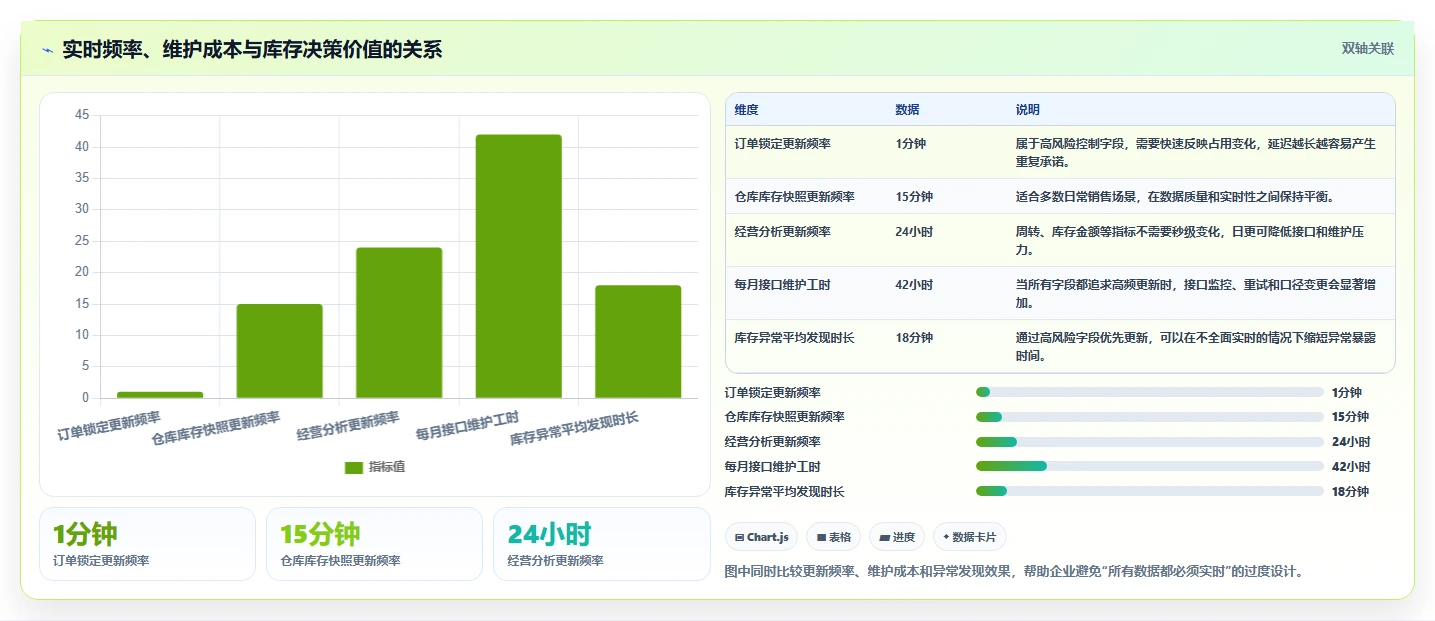Click the 仓库库存快照更新频率 progress bar
Viewport: 1435px width, 621px height.
pyautogui.click(x=1149, y=417)
